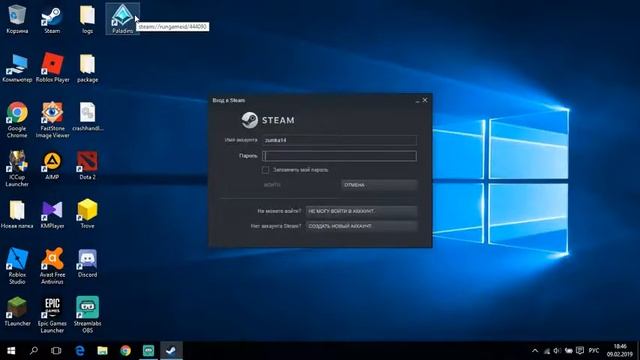640x360 pixels.
Task: Switch to Chrome in the taskbar
Action: 125,351
